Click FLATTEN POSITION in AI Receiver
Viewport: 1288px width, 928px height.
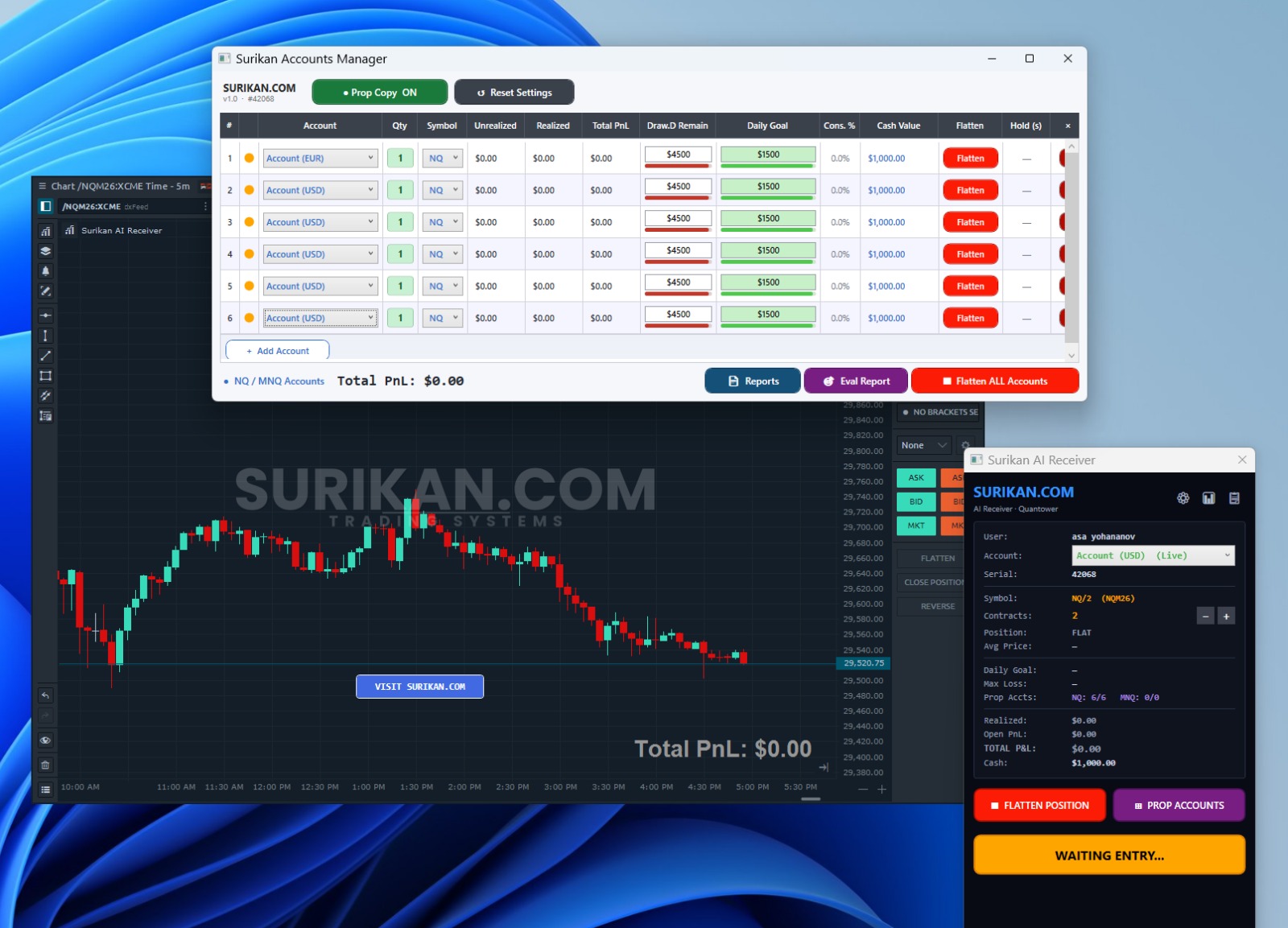(x=1039, y=806)
